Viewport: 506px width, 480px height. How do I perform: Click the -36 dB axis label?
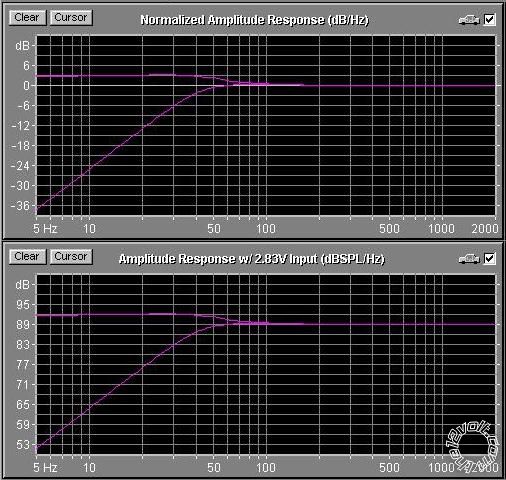click(x=20, y=206)
